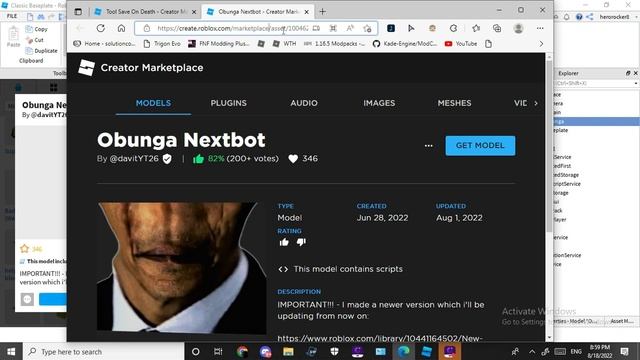
Task: Open the YouTube bookmark
Action: pyautogui.click(x=461, y=44)
